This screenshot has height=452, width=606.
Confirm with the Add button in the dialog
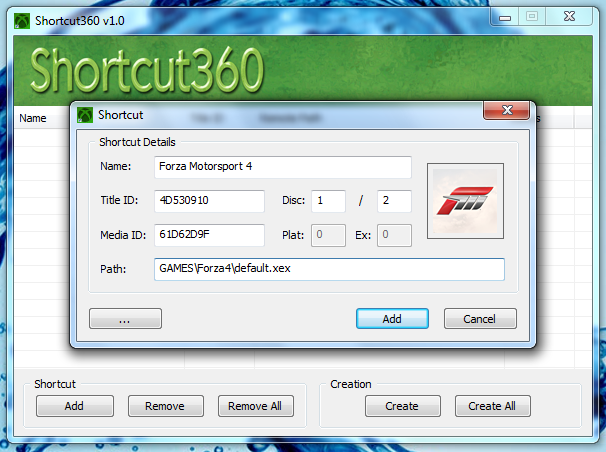(392, 319)
